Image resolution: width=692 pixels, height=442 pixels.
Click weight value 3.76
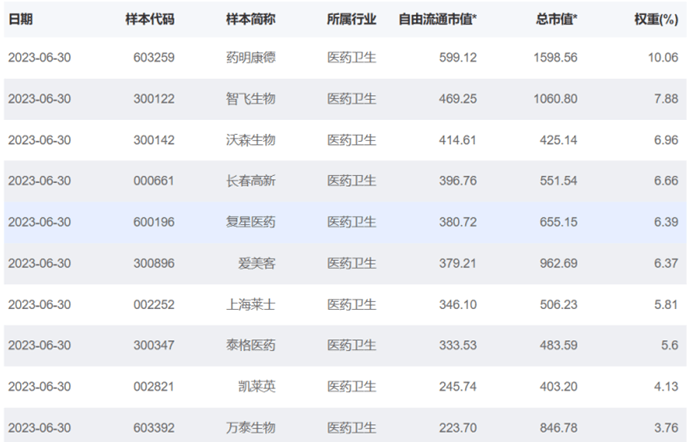tap(666, 427)
